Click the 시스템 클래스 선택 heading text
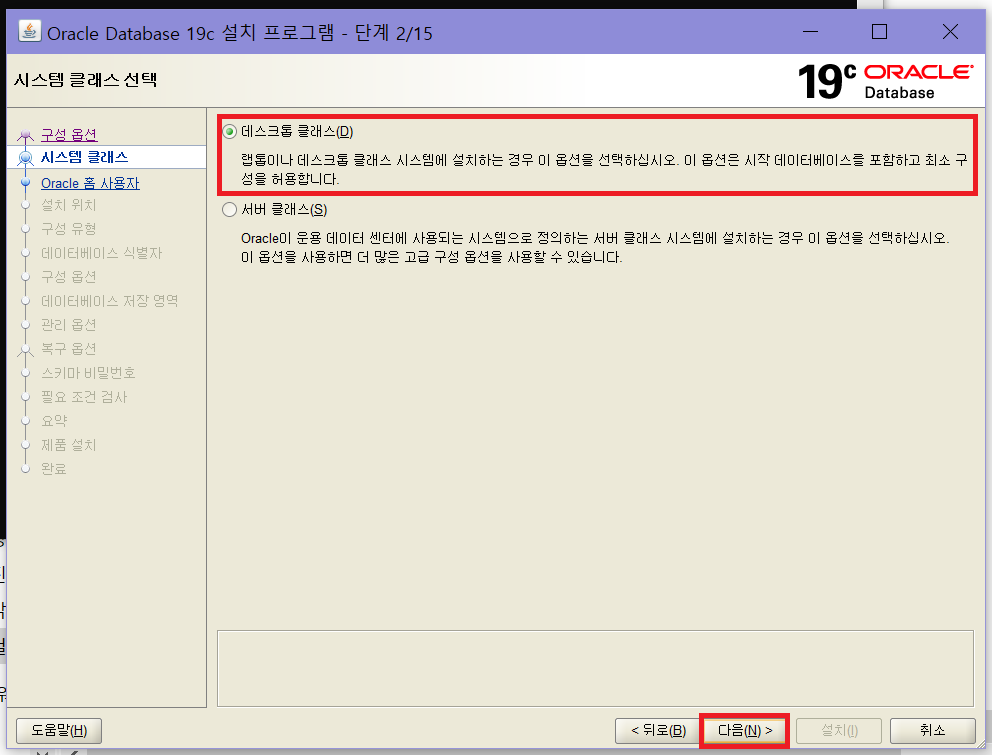The width and height of the screenshot is (992, 755). coord(85,80)
